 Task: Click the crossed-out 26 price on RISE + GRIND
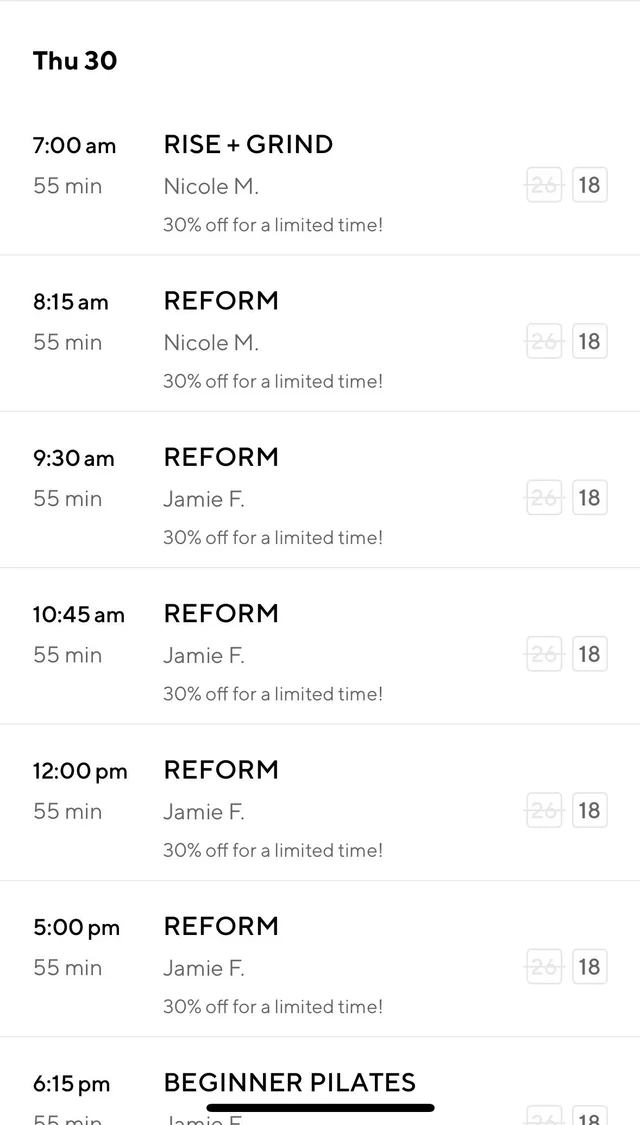[544, 184]
